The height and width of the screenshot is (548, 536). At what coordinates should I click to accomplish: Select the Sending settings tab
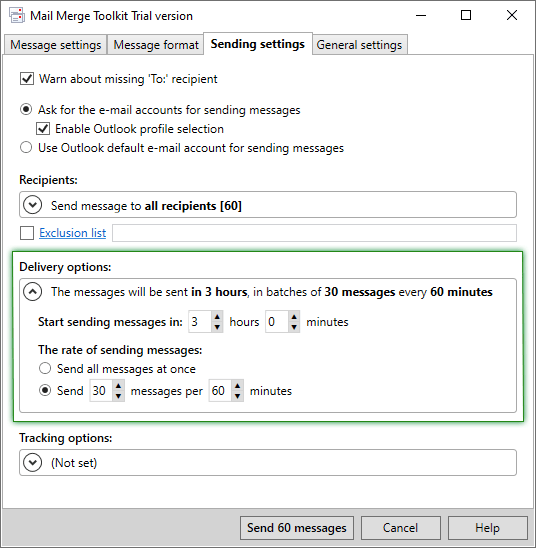[258, 44]
